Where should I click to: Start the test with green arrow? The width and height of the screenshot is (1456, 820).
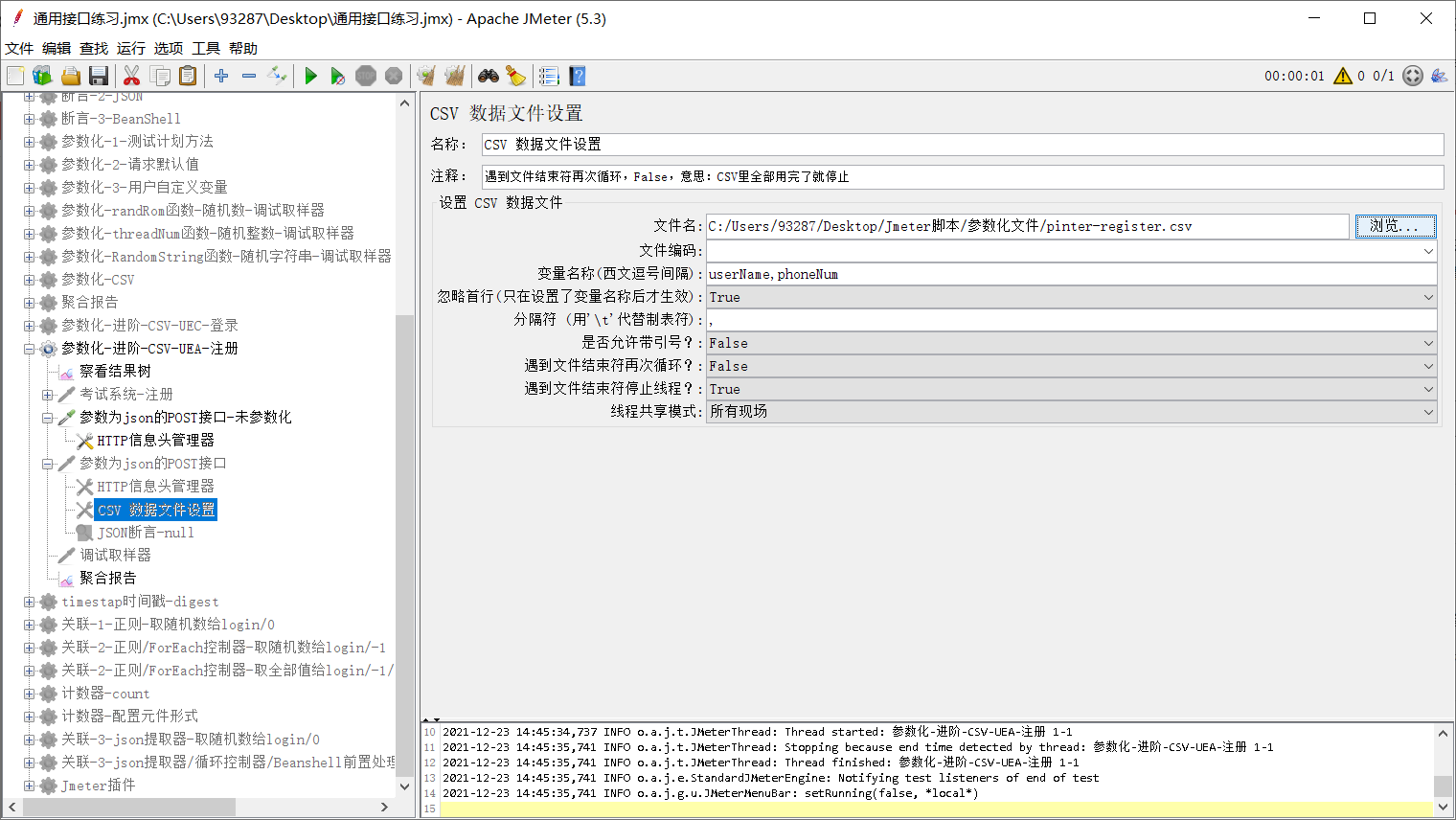click(310, 76)
